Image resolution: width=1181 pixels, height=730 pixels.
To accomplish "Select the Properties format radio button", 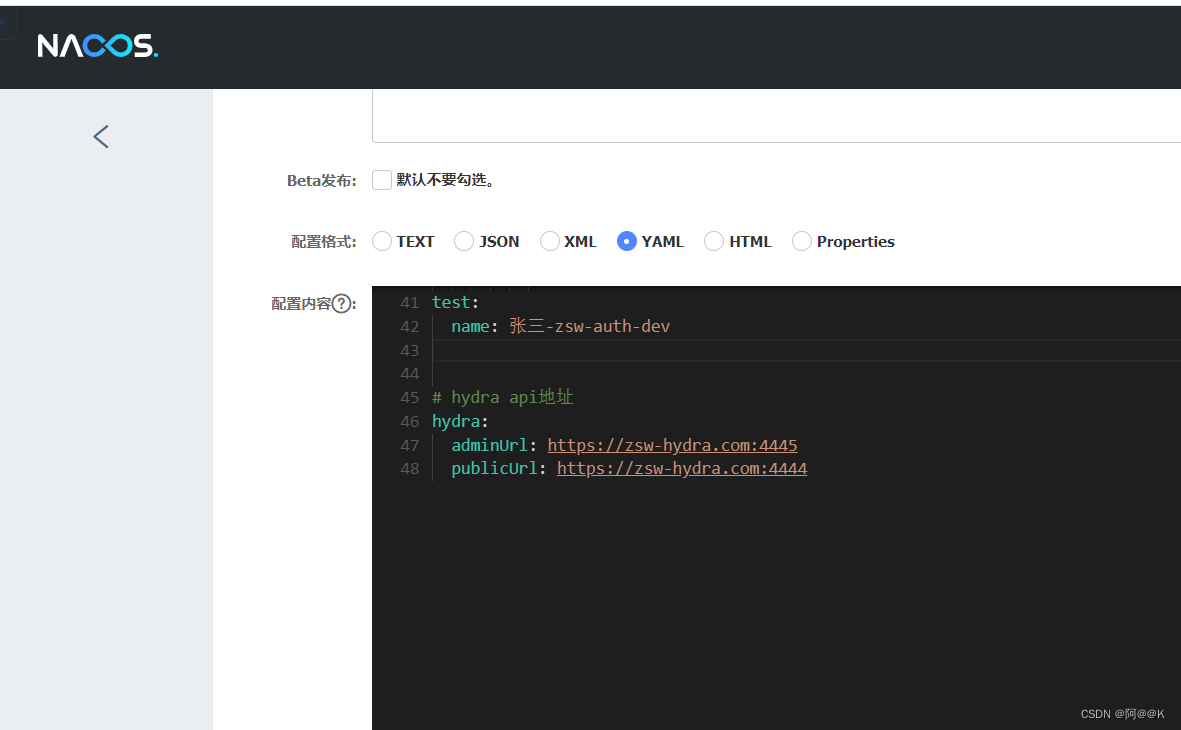I will [802, 241].
